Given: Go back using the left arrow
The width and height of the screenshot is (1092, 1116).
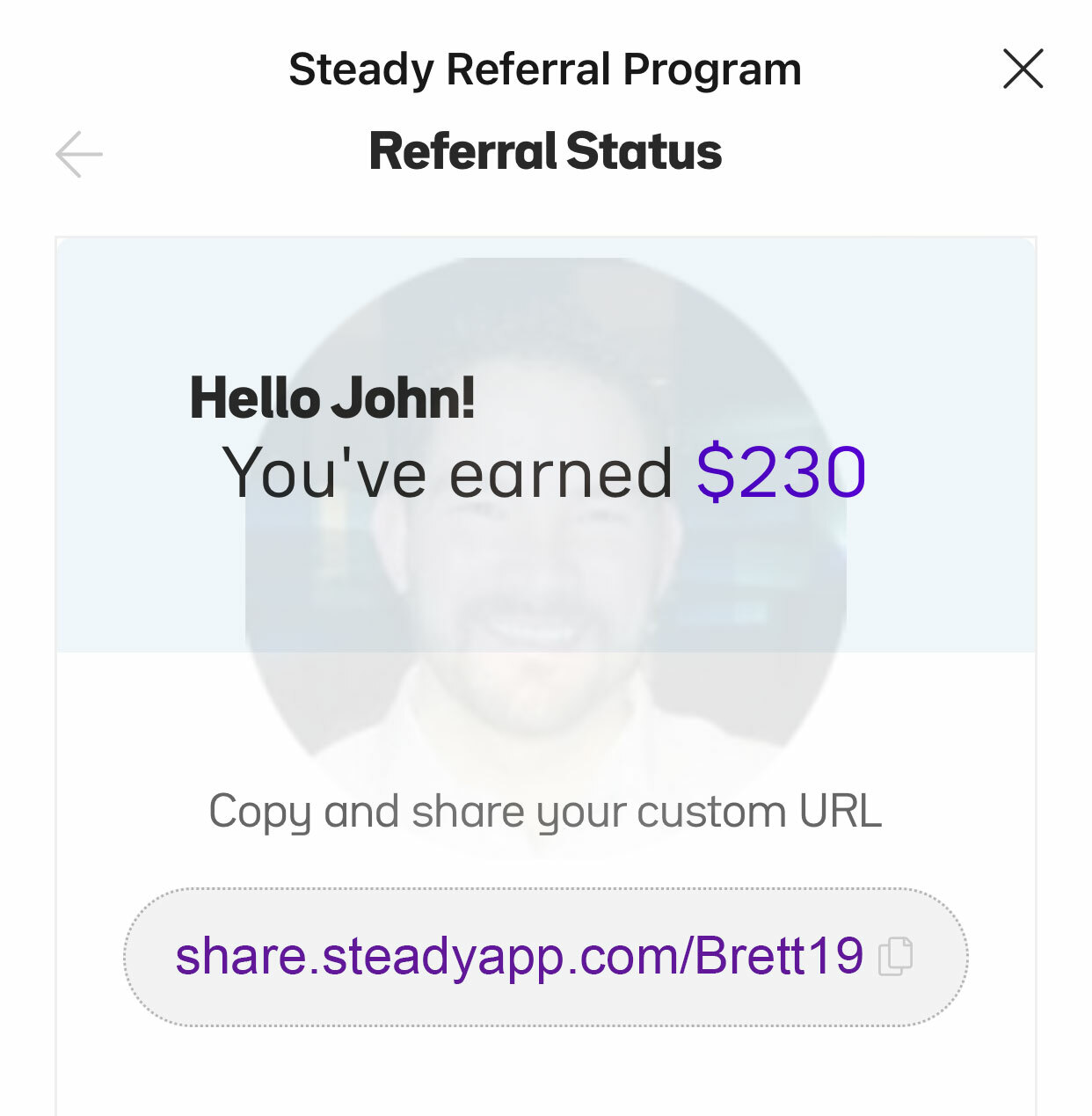Looking at the screenshot, I should click(x=79, y=154).
